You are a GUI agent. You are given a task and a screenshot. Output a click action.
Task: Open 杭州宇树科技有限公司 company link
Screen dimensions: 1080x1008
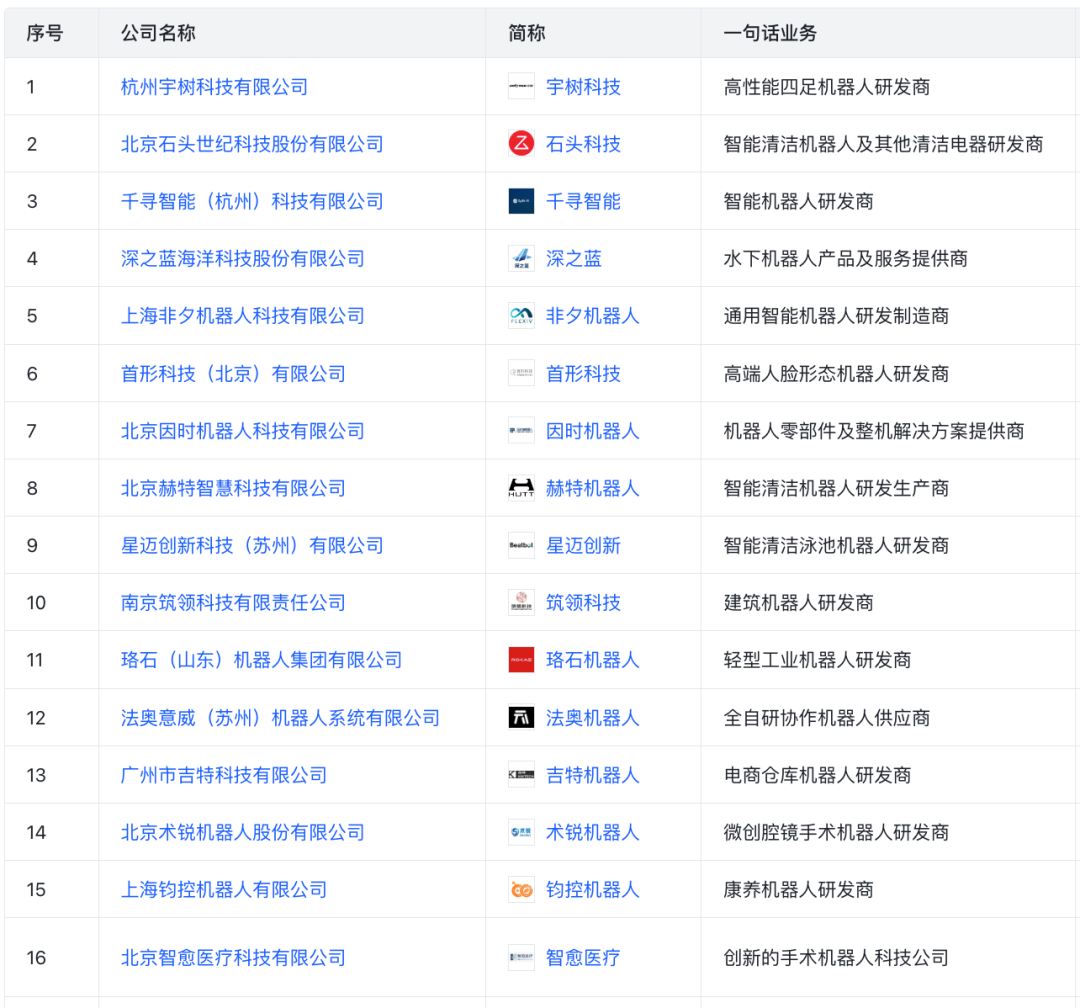pyautogui.click(x=214, y=87)
